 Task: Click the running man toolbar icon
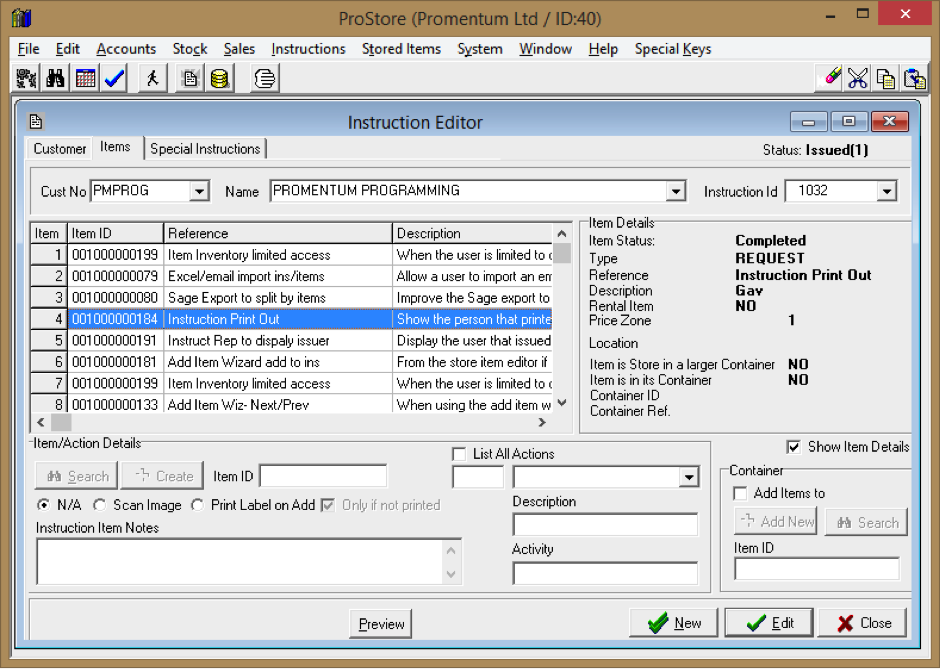coord(152,78)
